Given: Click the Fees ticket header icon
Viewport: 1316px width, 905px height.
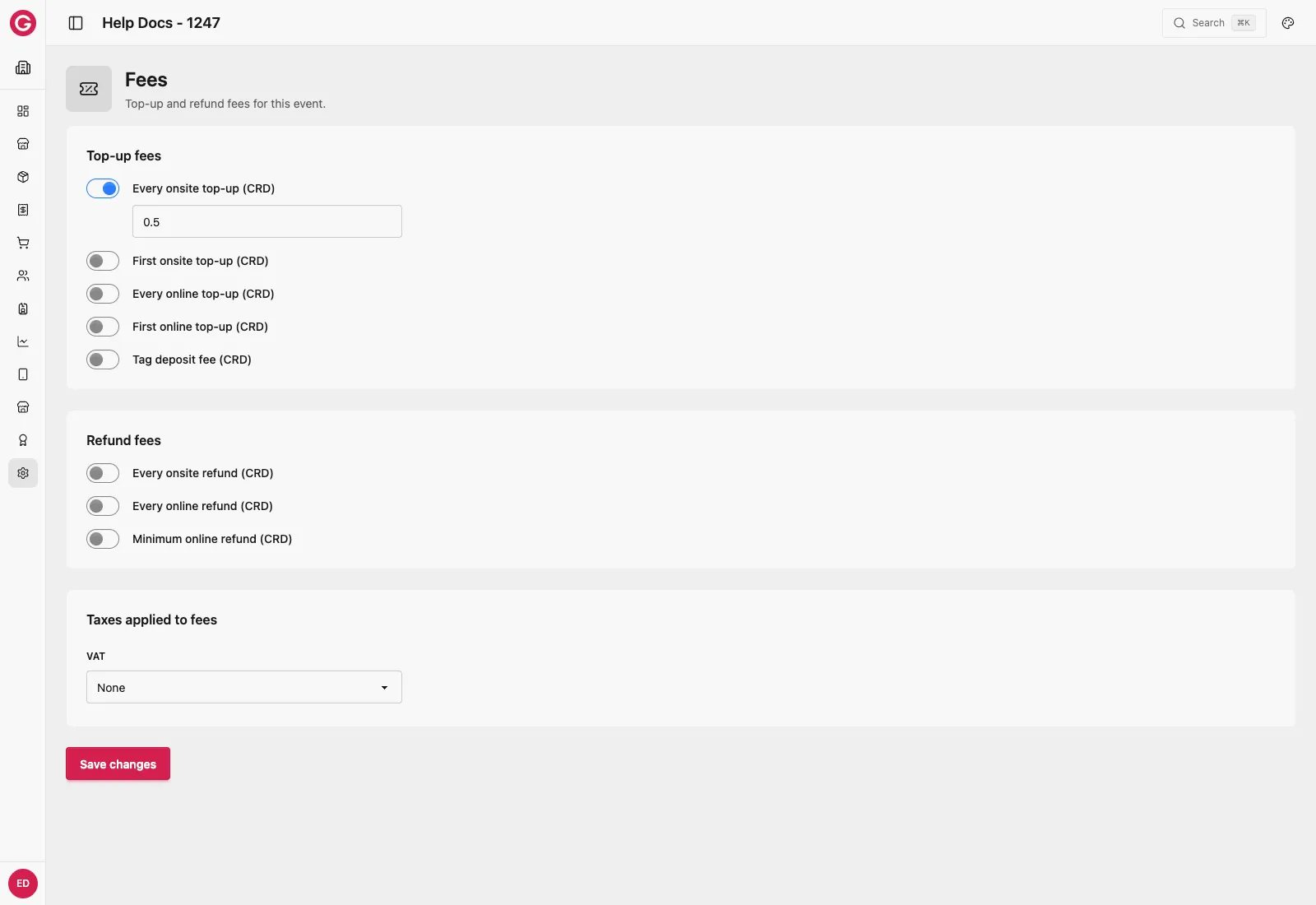Looking at the screenshot, I should 89,89.
